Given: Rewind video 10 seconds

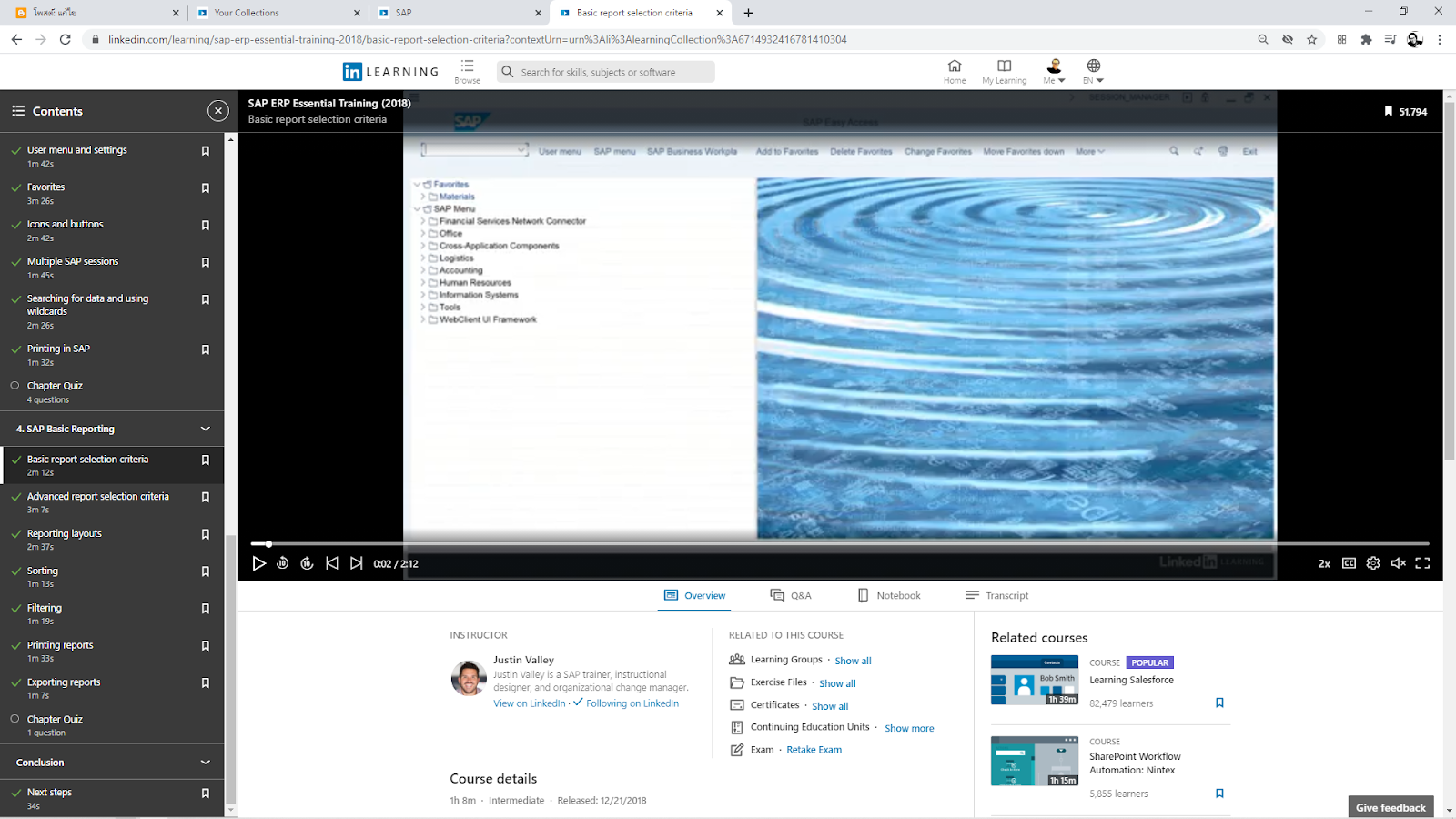Looking at the screenshot, I should (283, 563).
